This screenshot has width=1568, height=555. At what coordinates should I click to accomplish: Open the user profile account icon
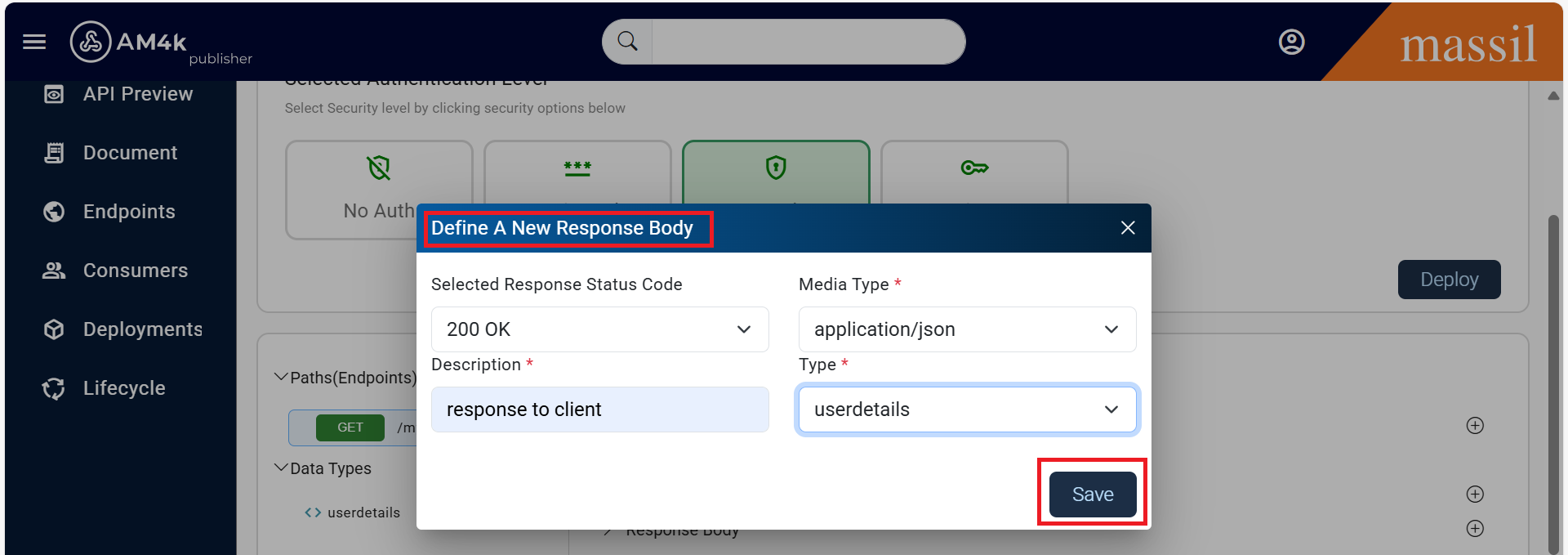[x=1291, y=42]
